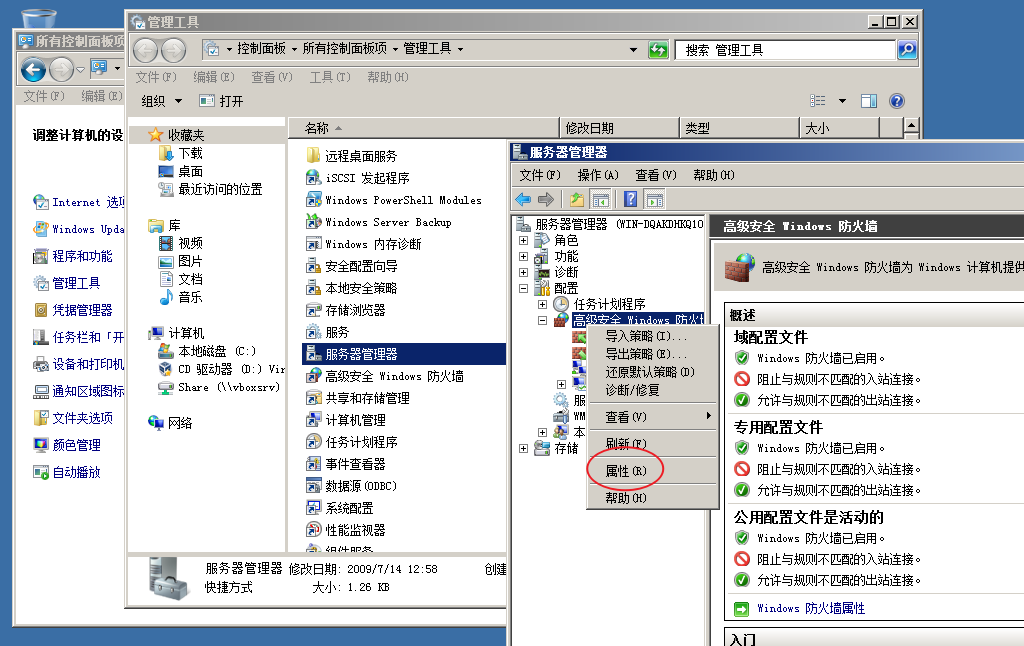Expand 存储 node in Server Manager tree

point(523,449)
